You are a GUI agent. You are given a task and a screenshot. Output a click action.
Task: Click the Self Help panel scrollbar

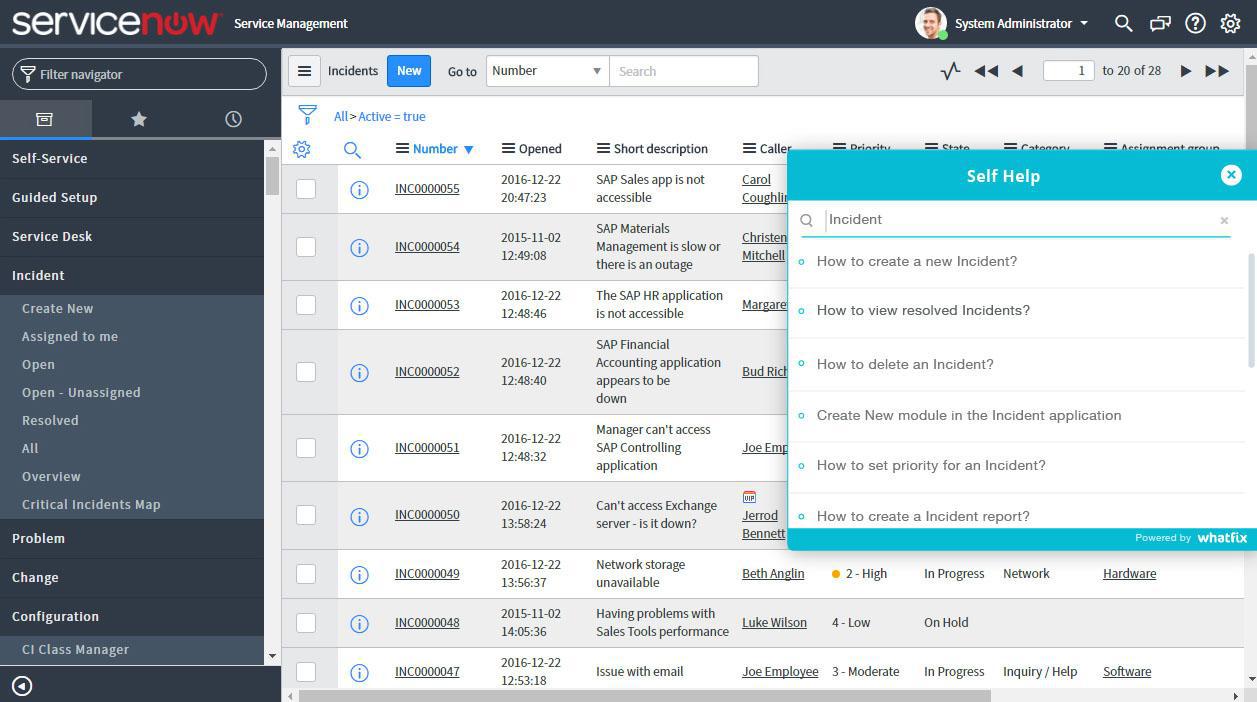1252,310
